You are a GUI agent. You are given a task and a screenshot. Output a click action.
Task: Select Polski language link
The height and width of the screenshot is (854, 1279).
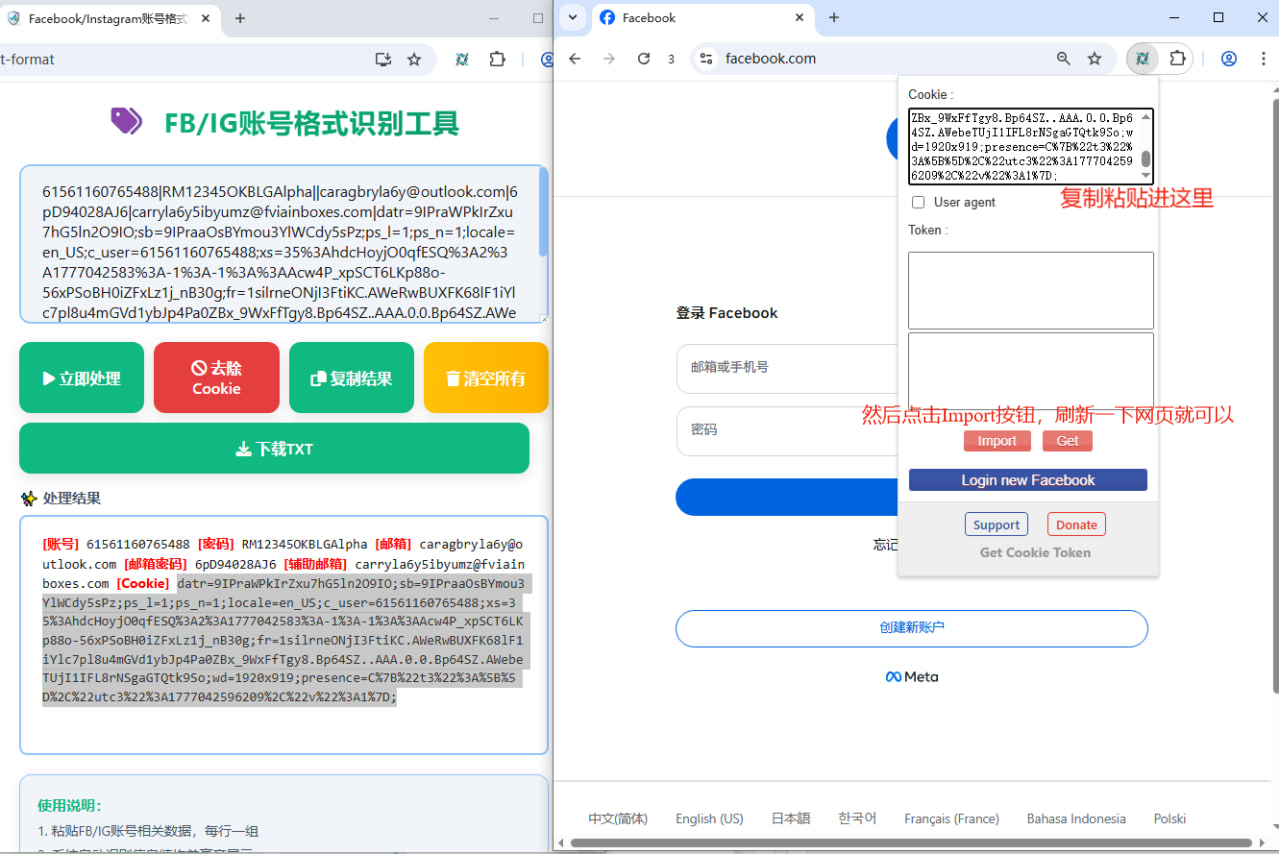(1170, 818)
